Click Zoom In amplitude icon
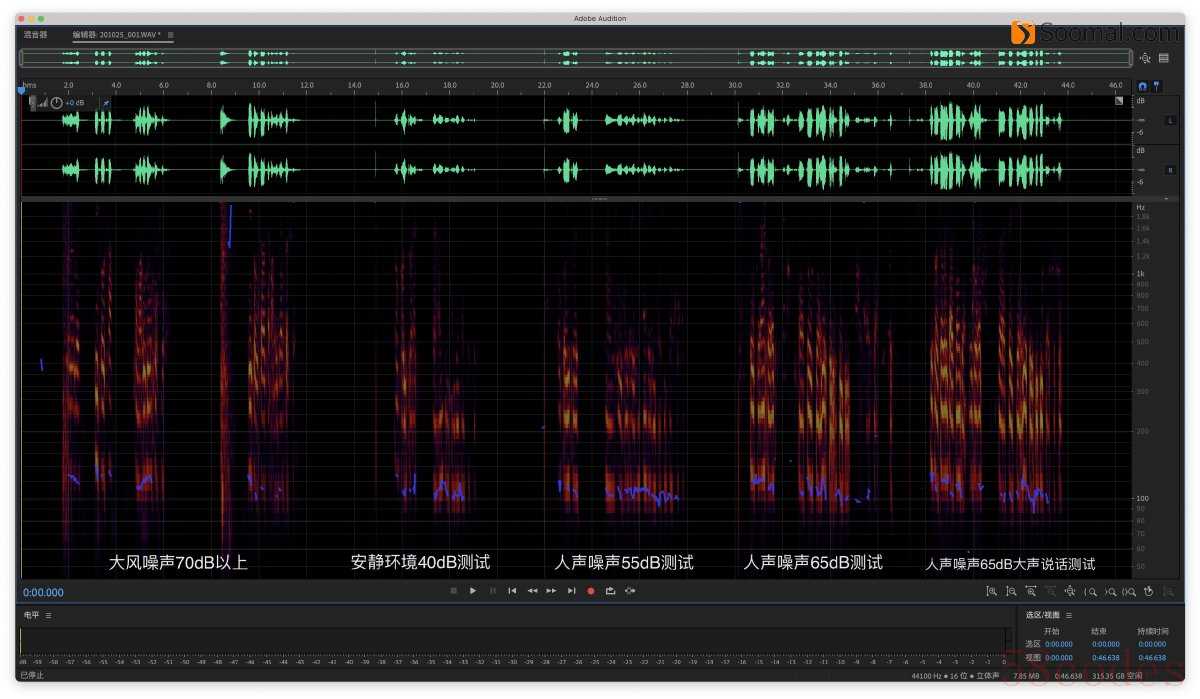 991,591
